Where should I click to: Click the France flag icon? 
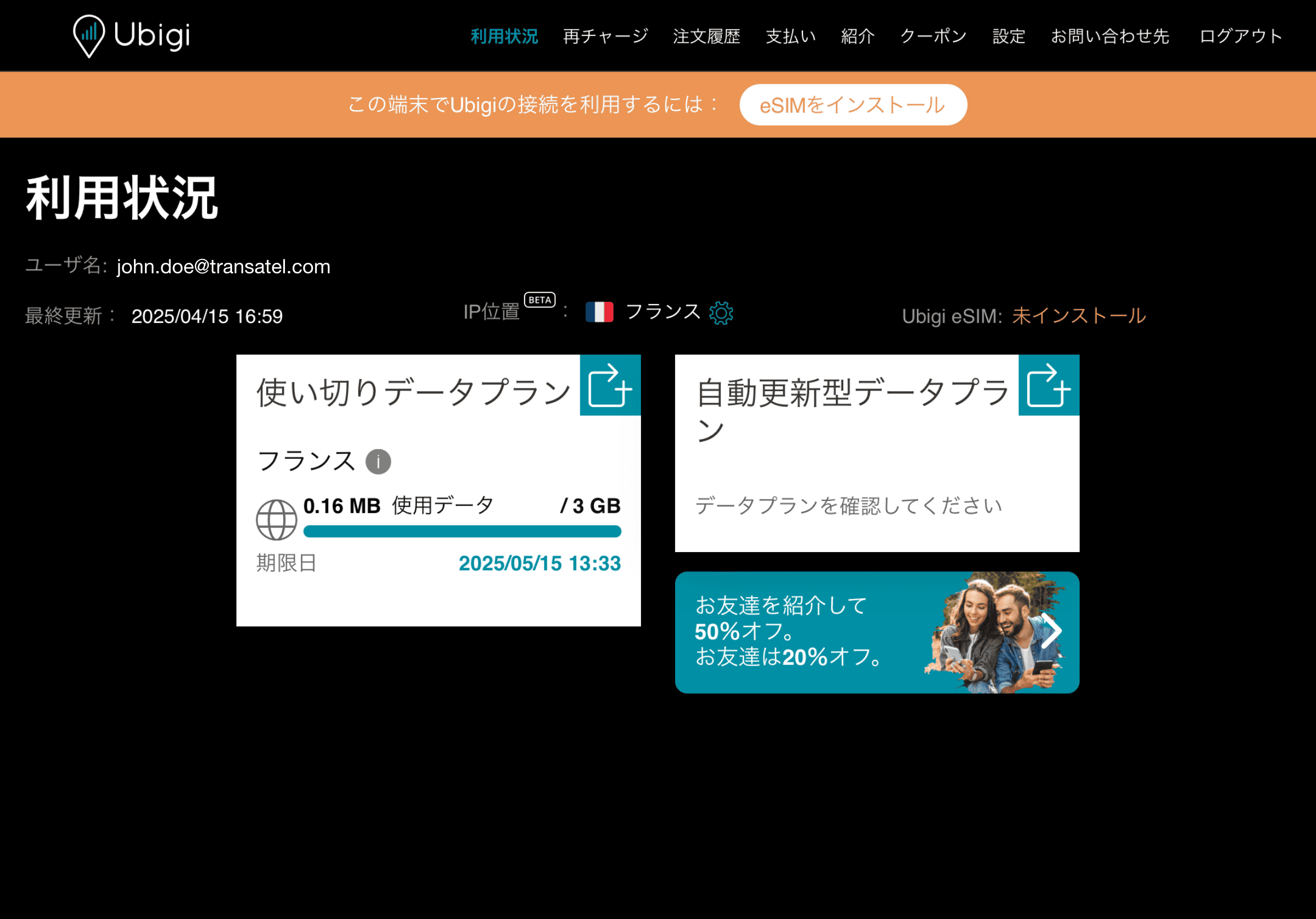pyautogui.click(x=600, y=312)
